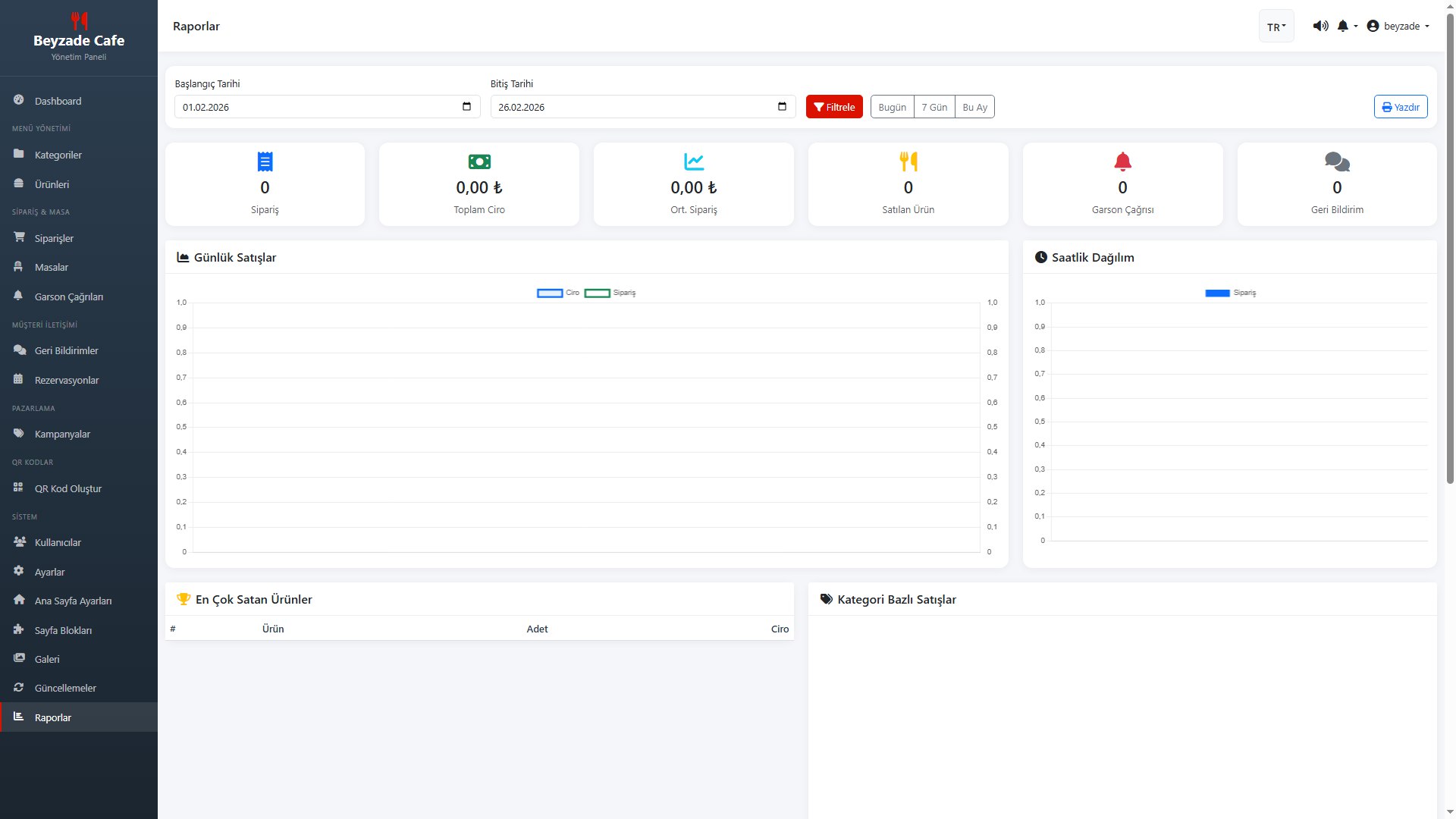
Task: Print report with Yazdır button
Action: click(1400, 107)
